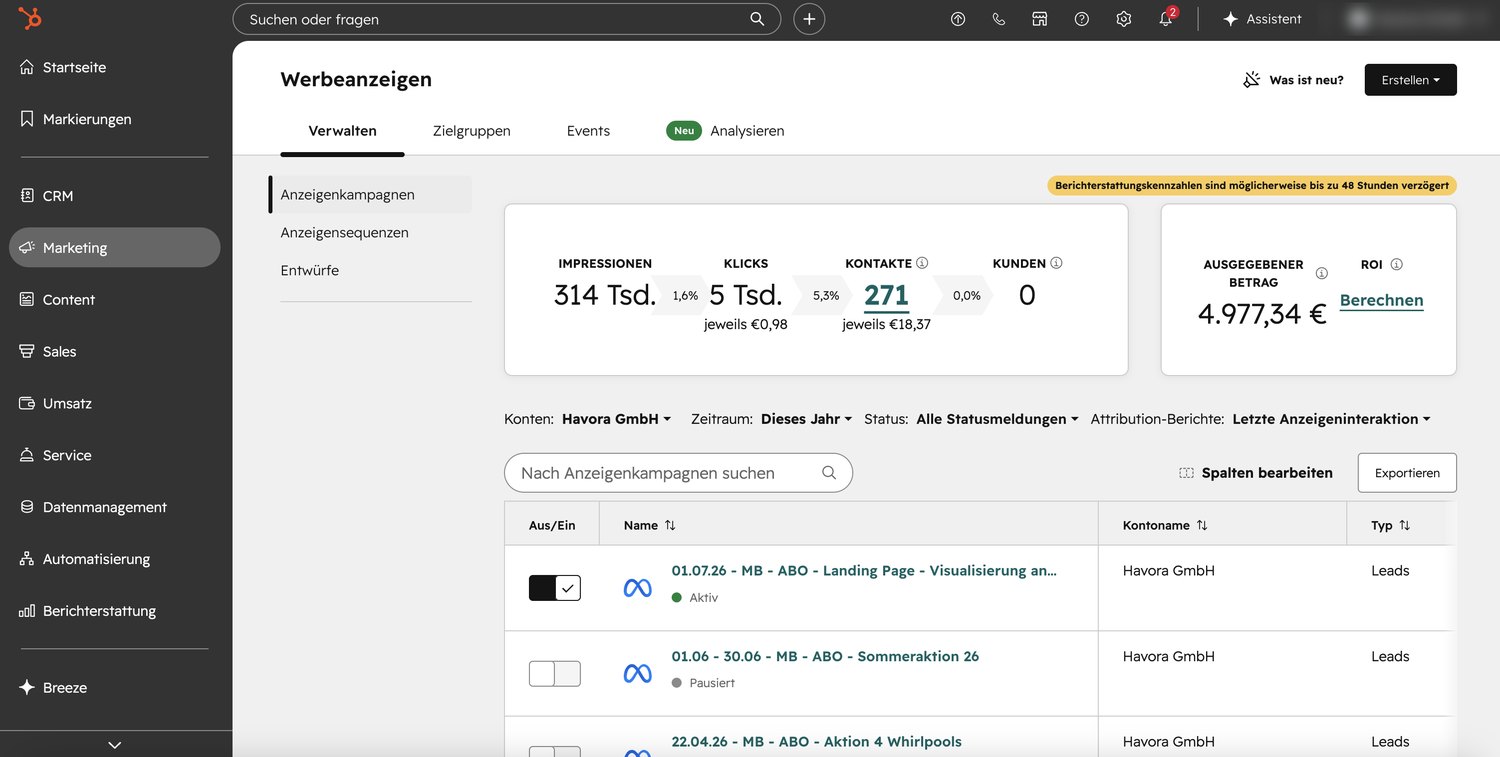Focus the Suchen oder fragen search bar
The height and width of the screenshot is (757, 1500).
506,19
